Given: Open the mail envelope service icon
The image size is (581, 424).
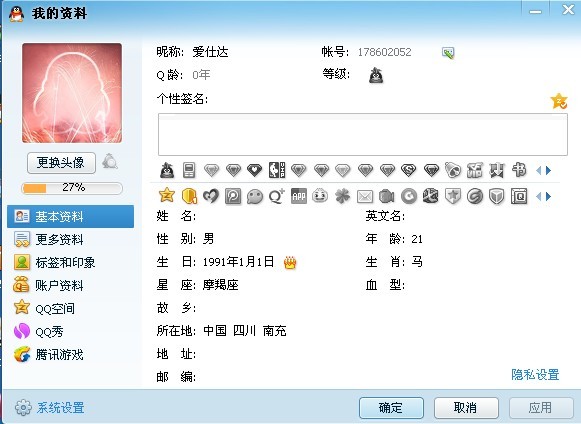Looking at the screenshot, I should 365,196.
